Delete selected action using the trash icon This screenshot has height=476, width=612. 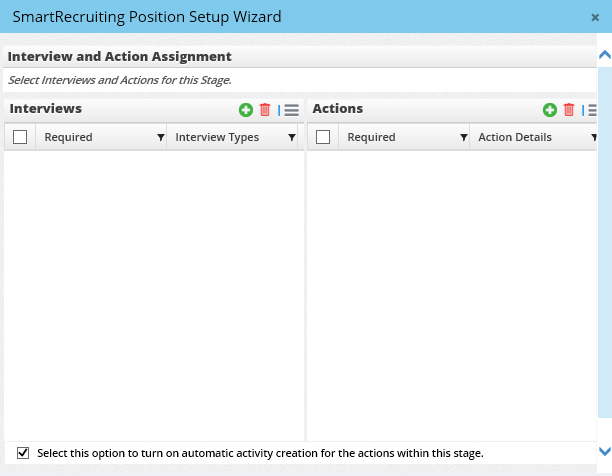(569, 110)
